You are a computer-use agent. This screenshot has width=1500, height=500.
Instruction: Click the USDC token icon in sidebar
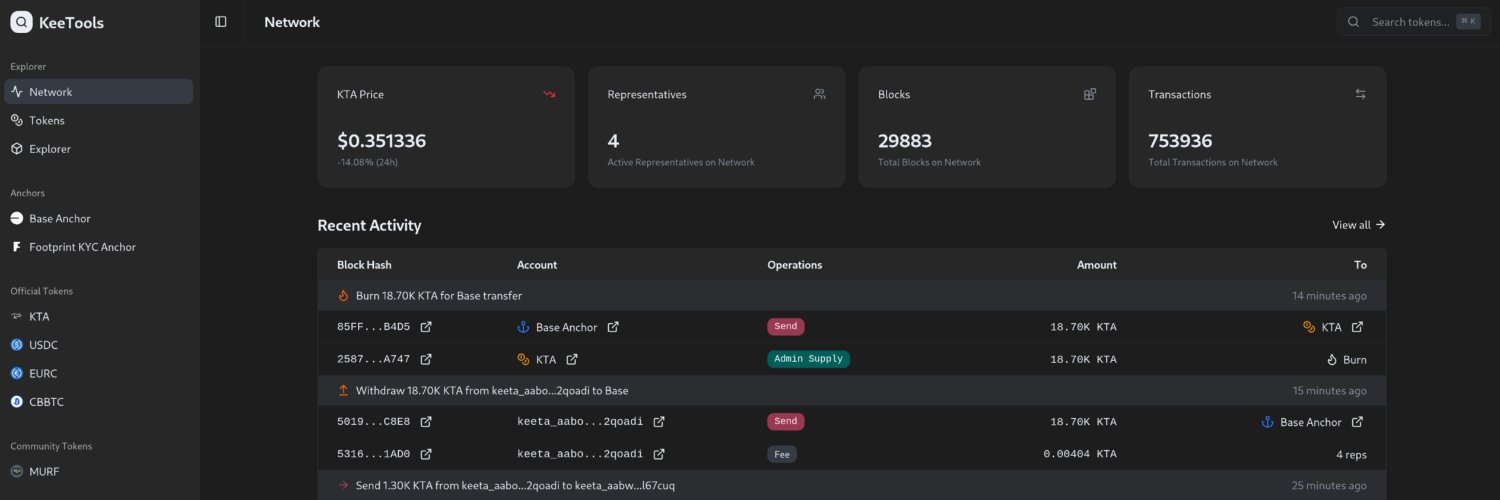pyautogui.click(x=16, y=345)
